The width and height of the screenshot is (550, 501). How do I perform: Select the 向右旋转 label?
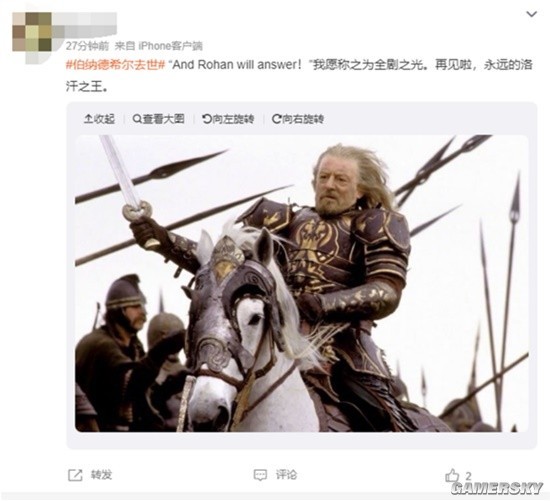click(303, 119)
